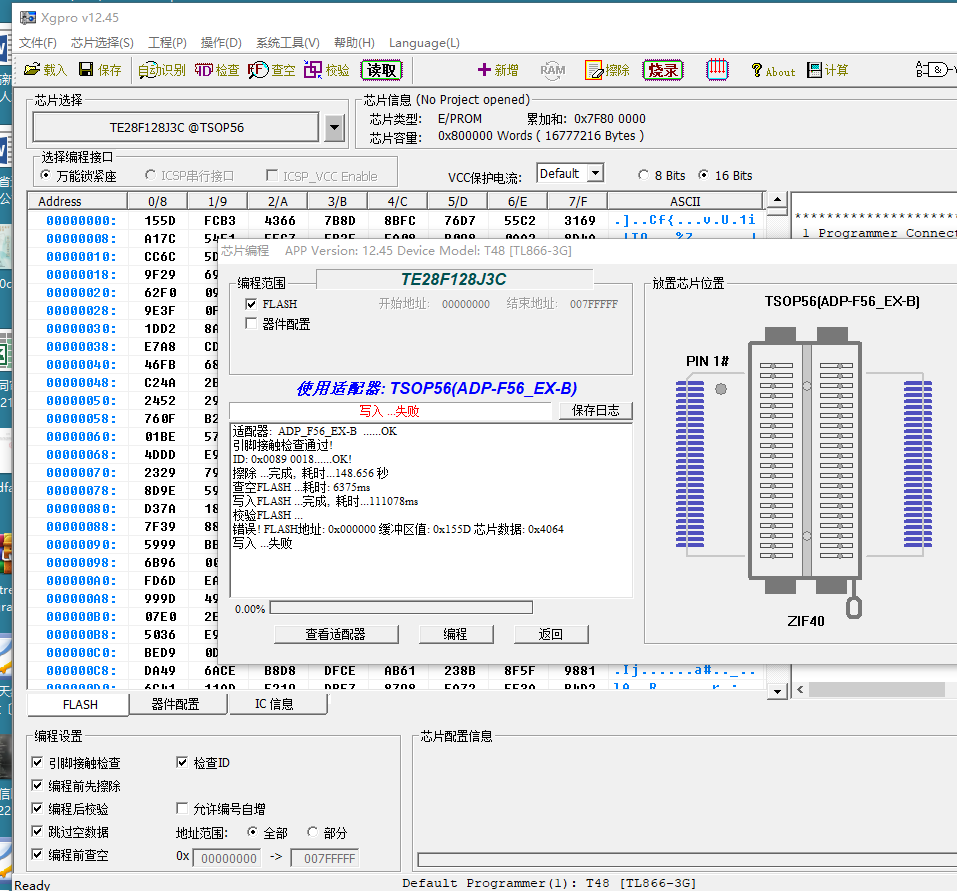The image size is (957, 891).
Task: Click the 烧录 program toolbar button
Action: click(x=662, y=70)
